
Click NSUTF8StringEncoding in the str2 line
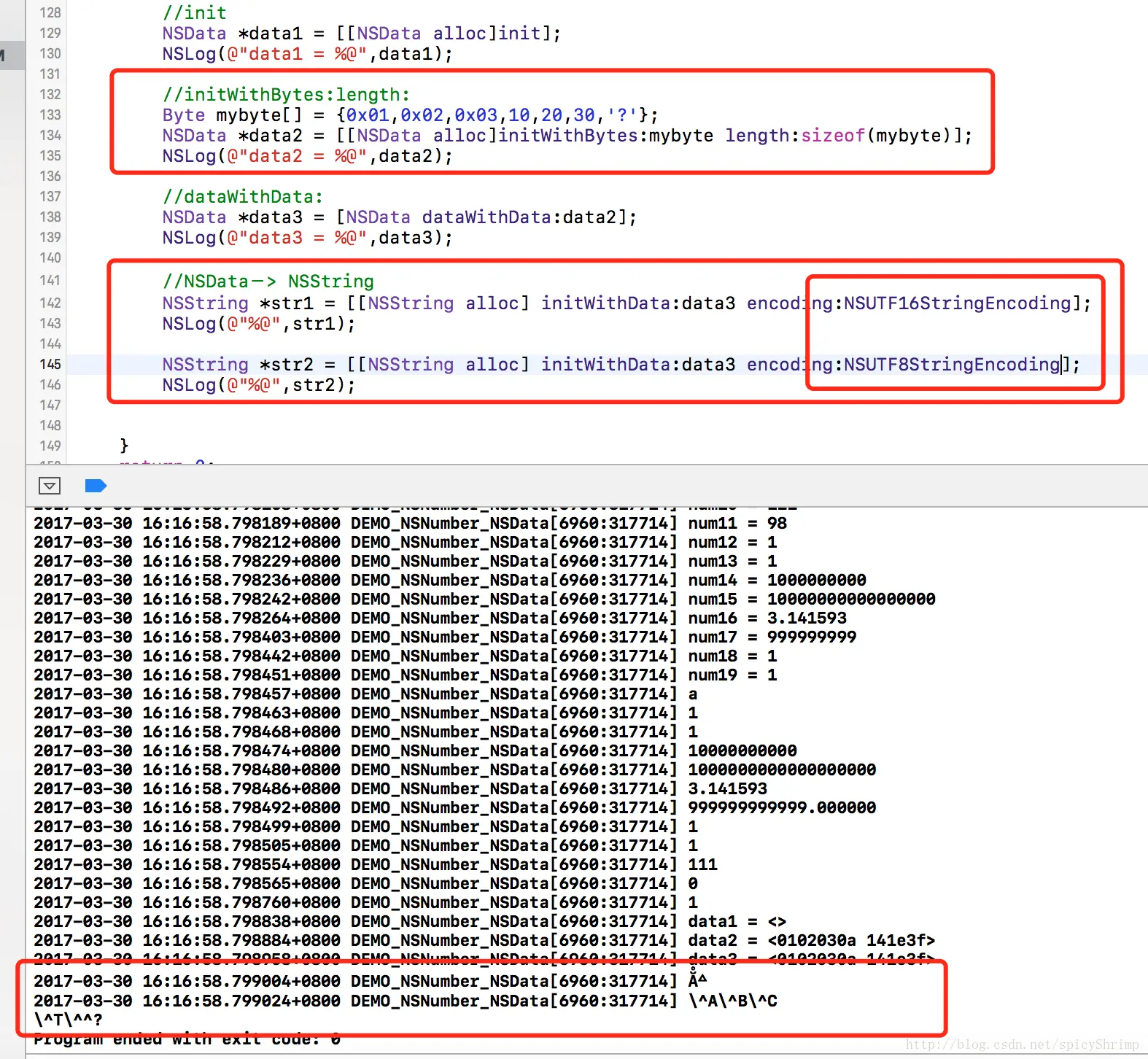click(952, 364)
